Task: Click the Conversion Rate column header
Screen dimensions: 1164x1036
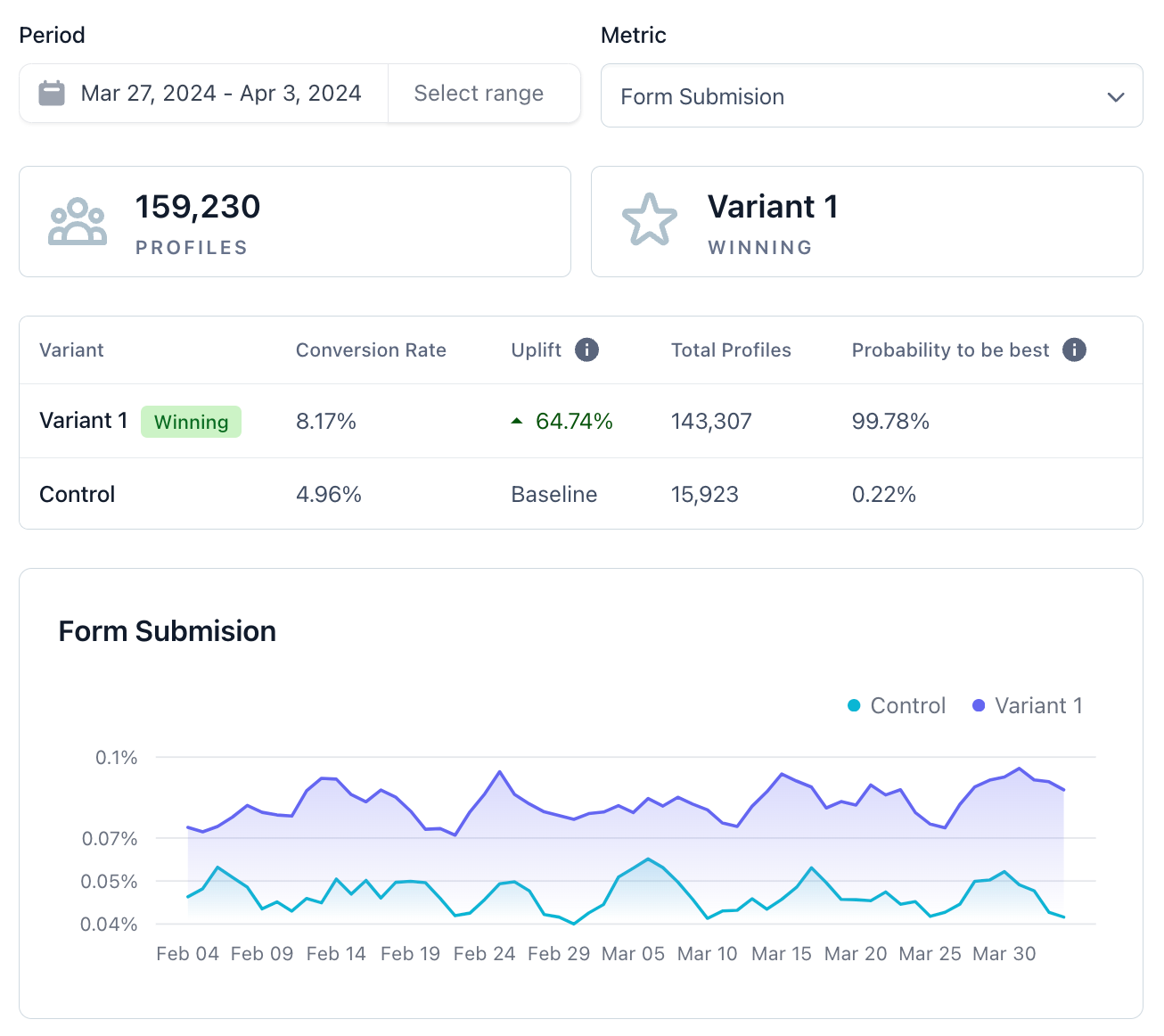Action: (371, 350)
